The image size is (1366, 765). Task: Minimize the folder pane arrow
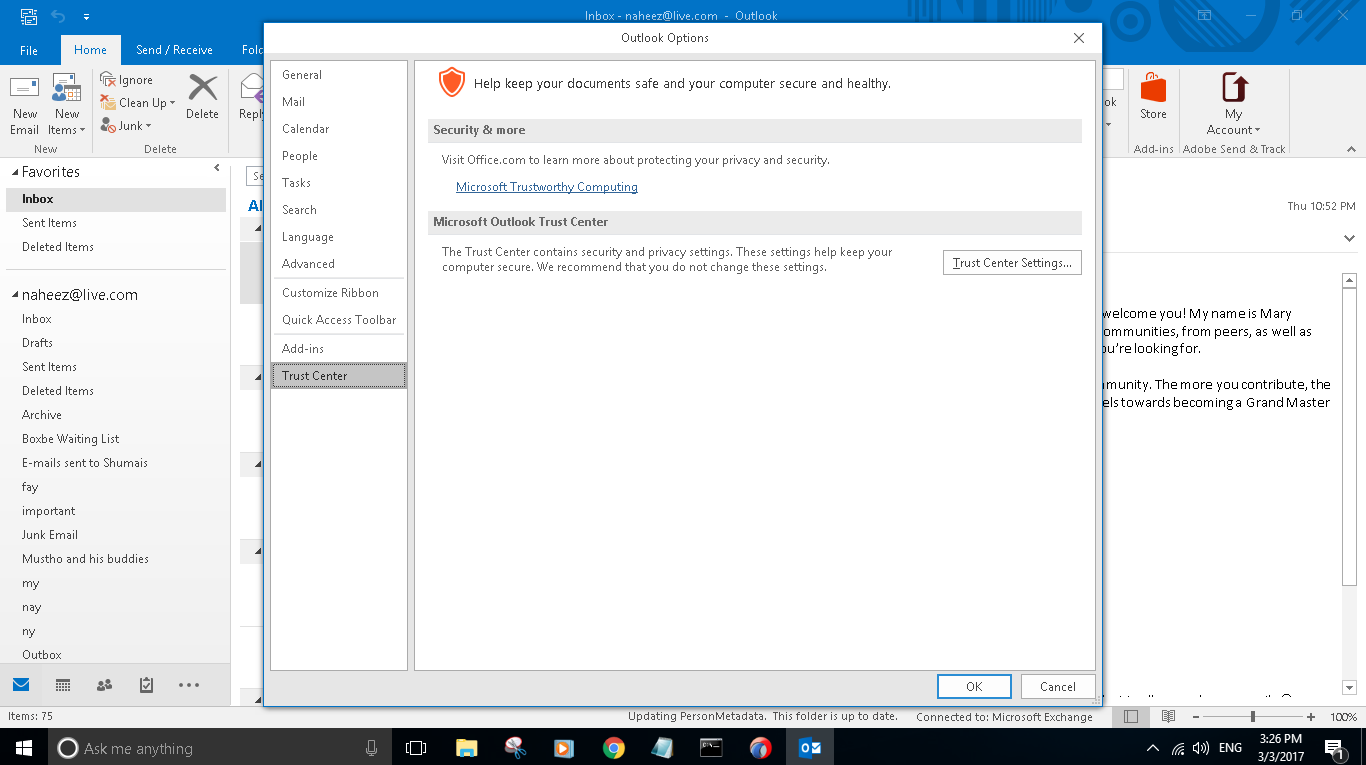tap(217, 169)
